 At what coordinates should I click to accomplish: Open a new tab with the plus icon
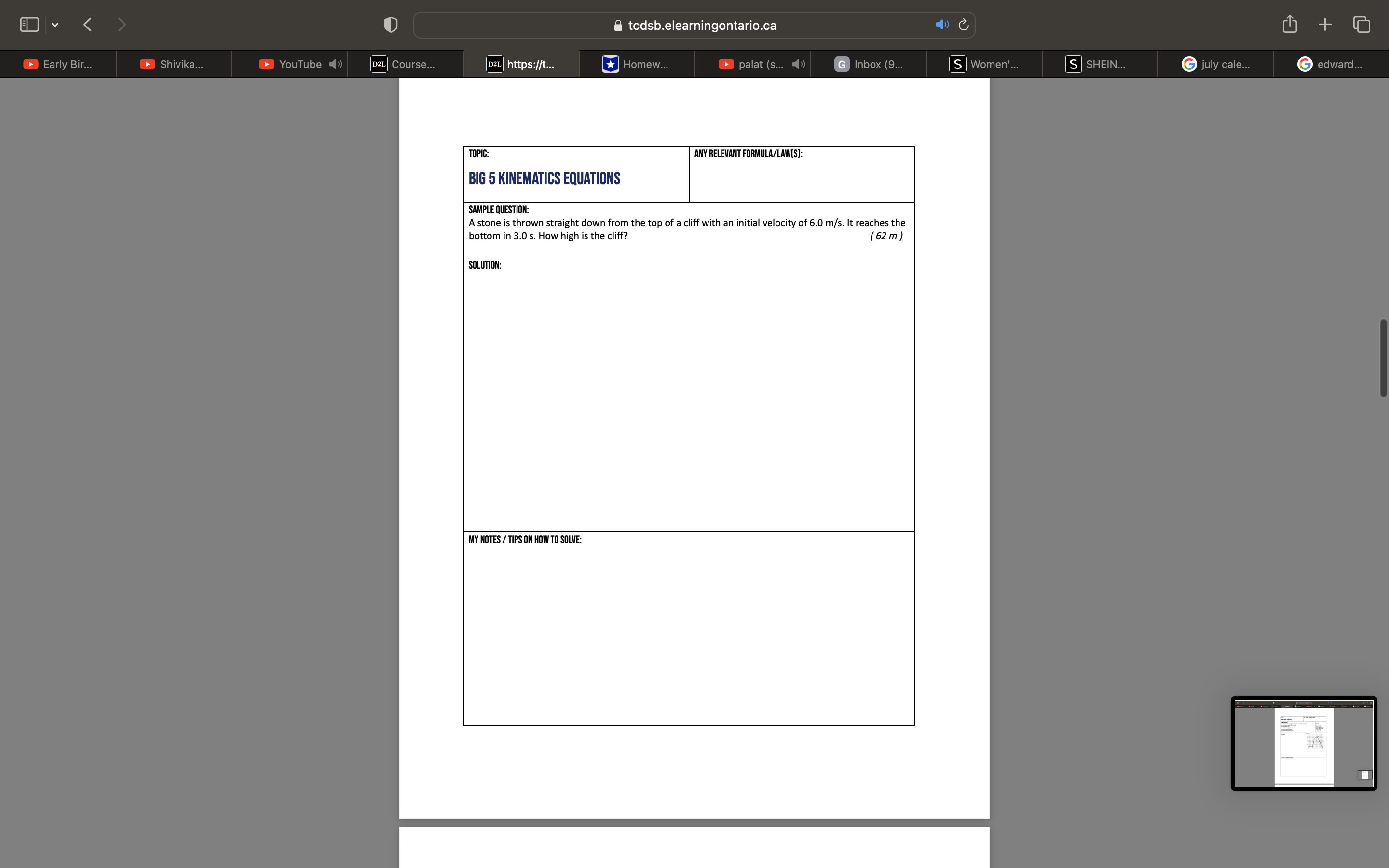pos(1325,24)
